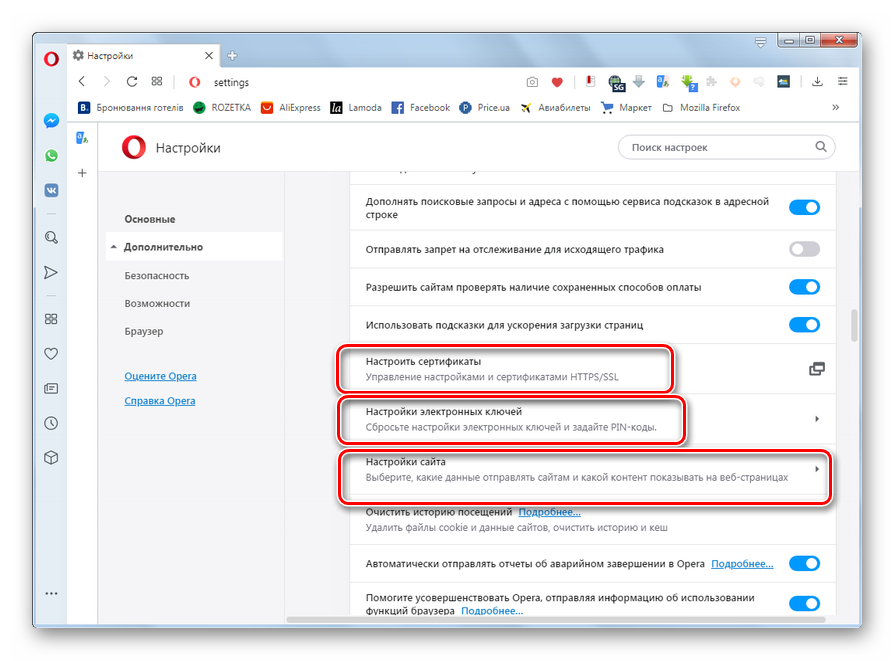Open the Opera main menu logo
895x661 pixels.
point(51,59)
